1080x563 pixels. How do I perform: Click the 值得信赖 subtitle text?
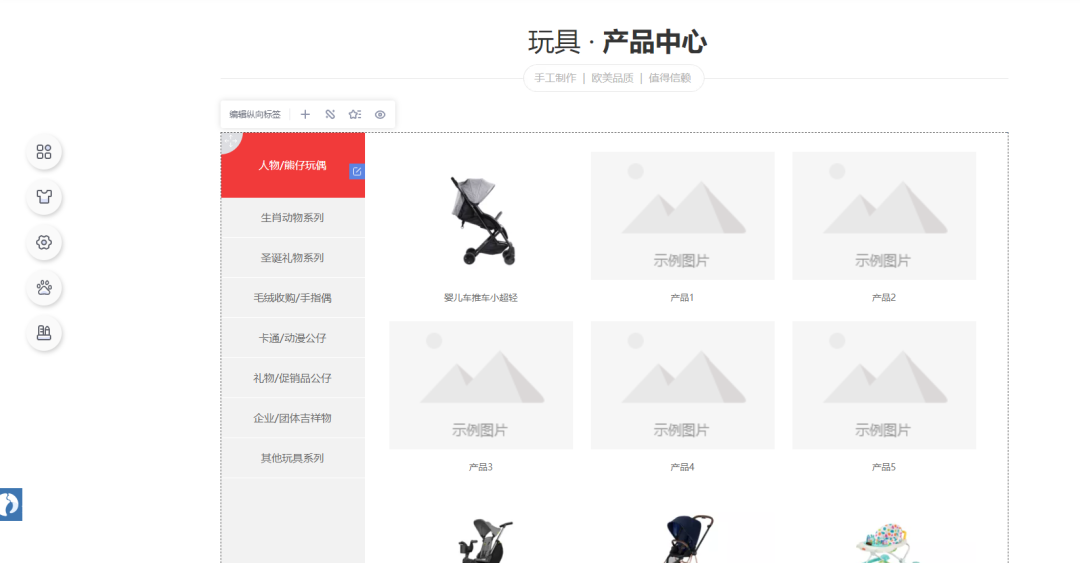[669, 78]
